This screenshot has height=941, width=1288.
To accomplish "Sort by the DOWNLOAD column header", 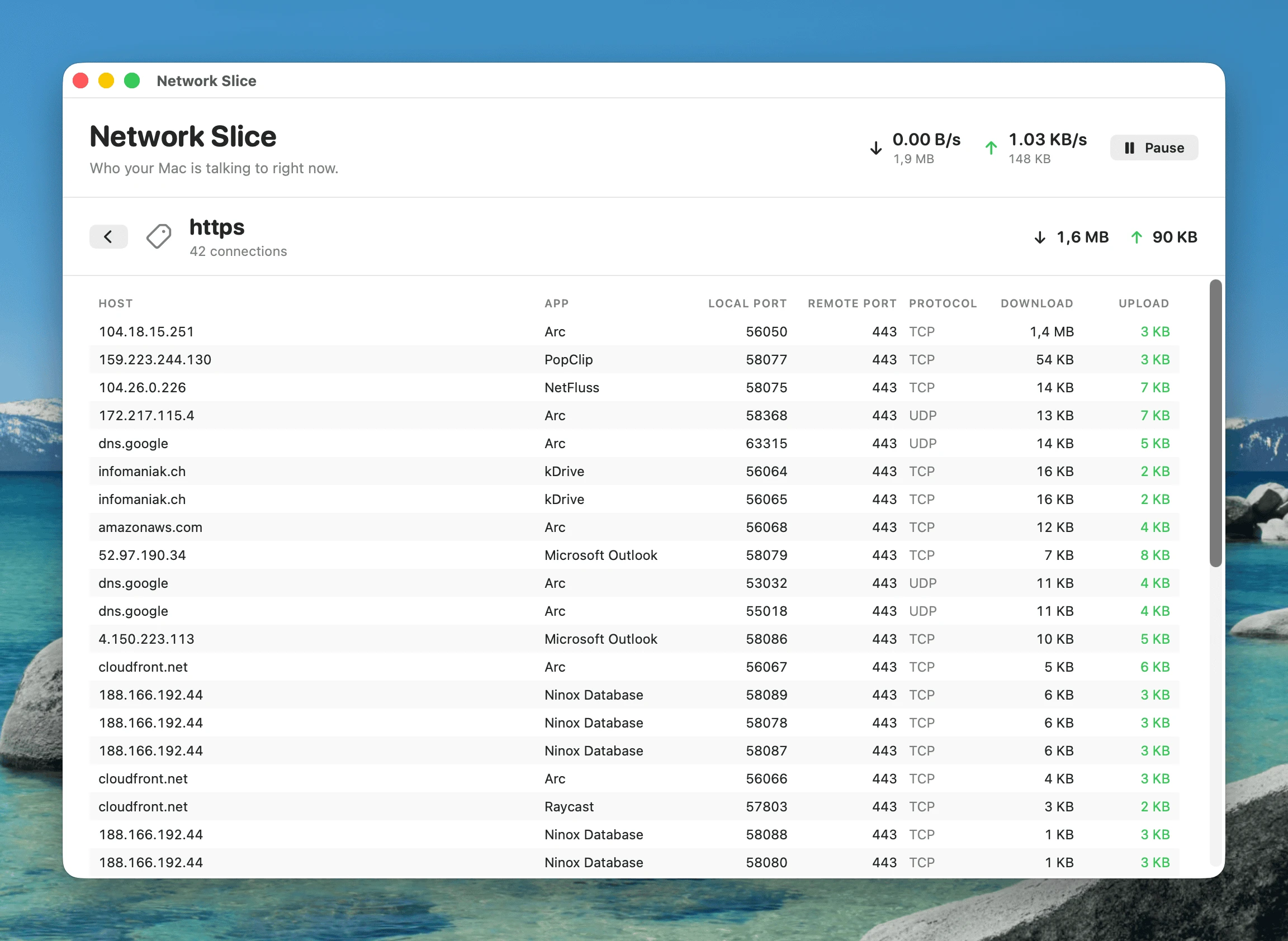I will (x=1036, y=303).
